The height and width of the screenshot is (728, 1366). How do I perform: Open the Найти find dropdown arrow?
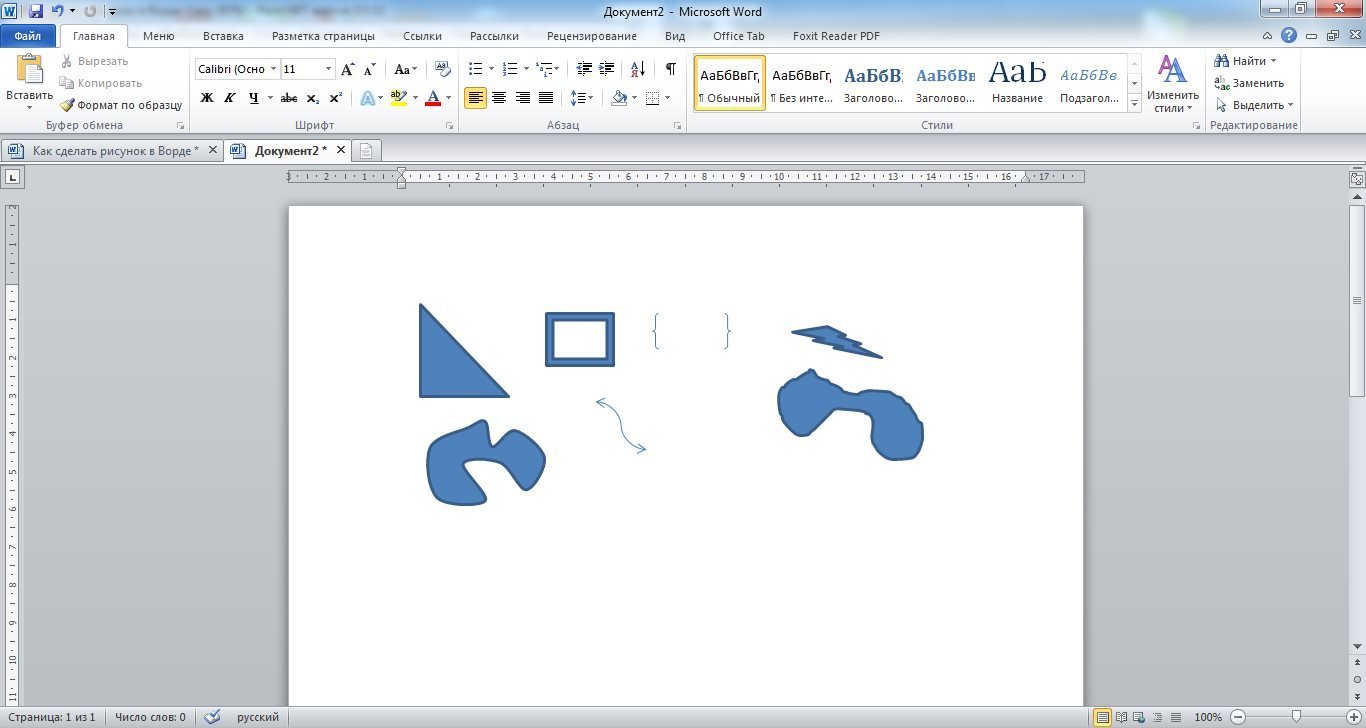[1273, 61]
